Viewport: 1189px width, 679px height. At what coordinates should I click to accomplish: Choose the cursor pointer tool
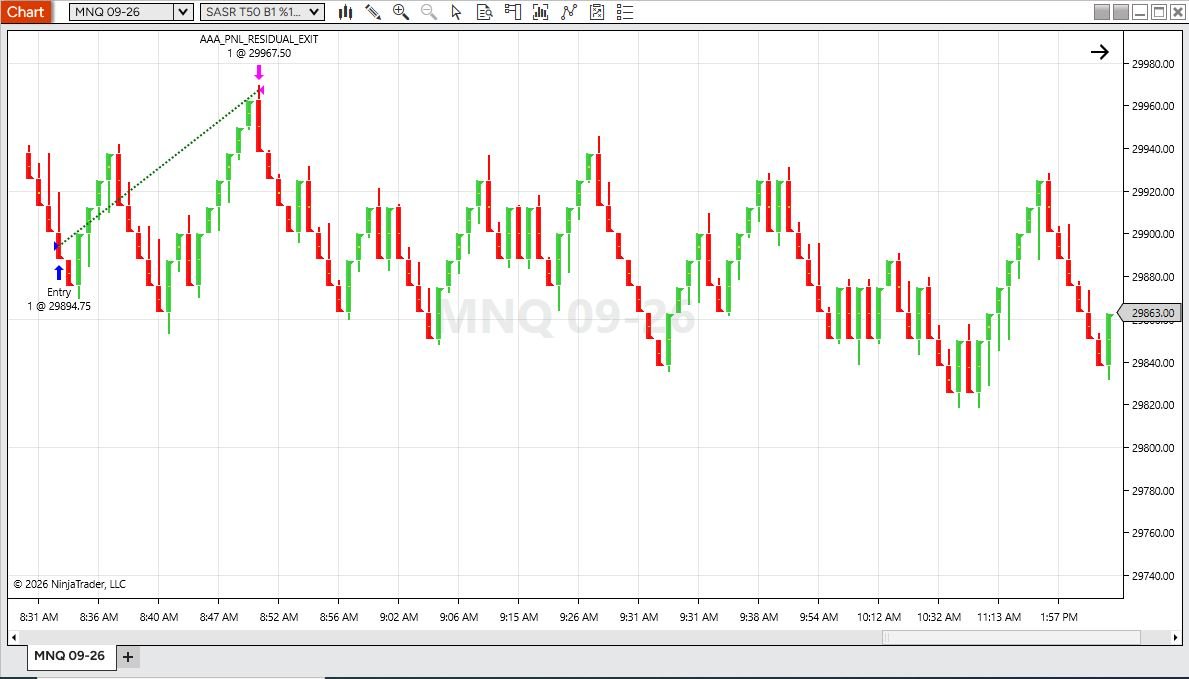click(456, 12)
